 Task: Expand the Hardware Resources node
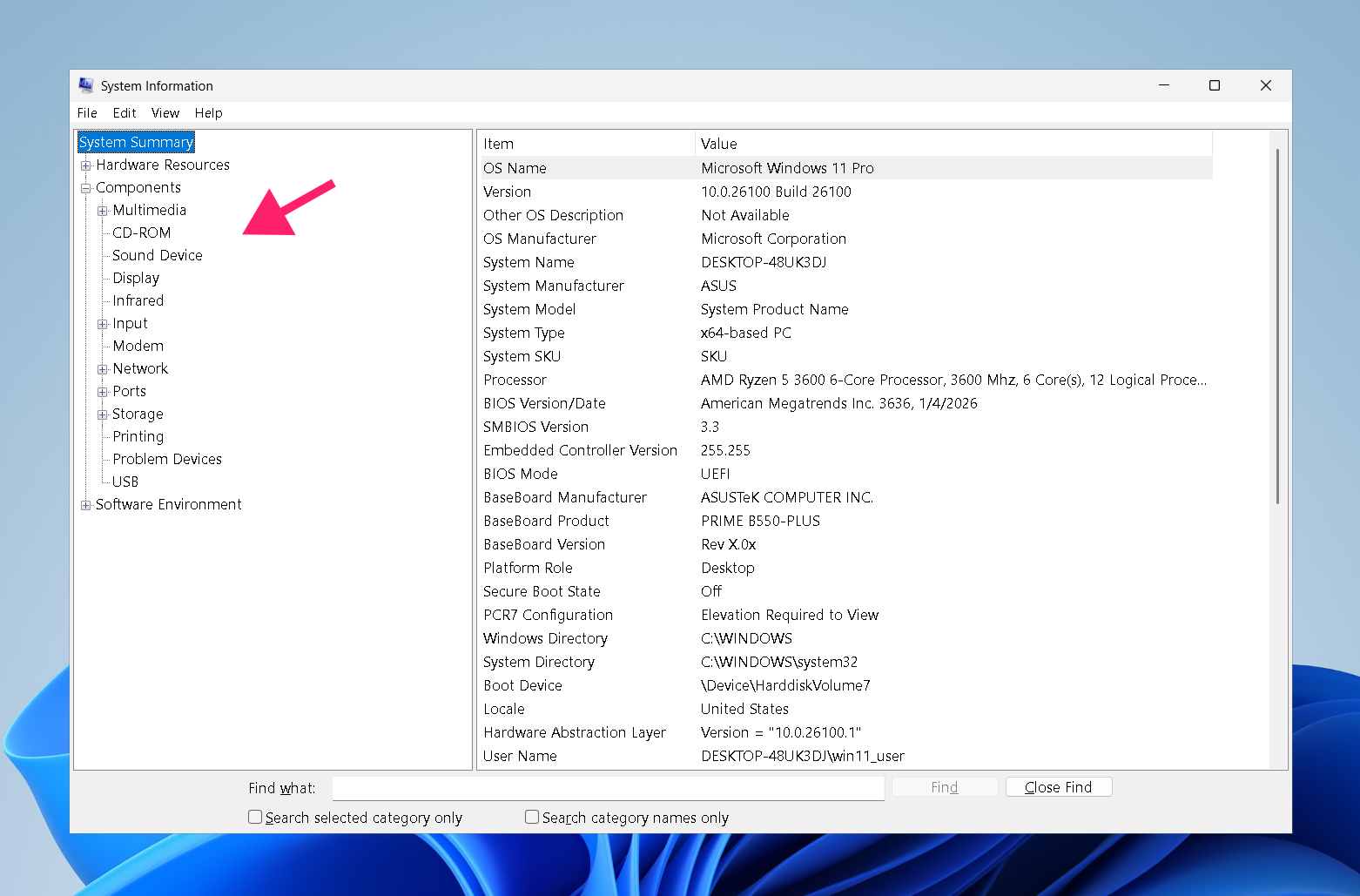point(86,165)
